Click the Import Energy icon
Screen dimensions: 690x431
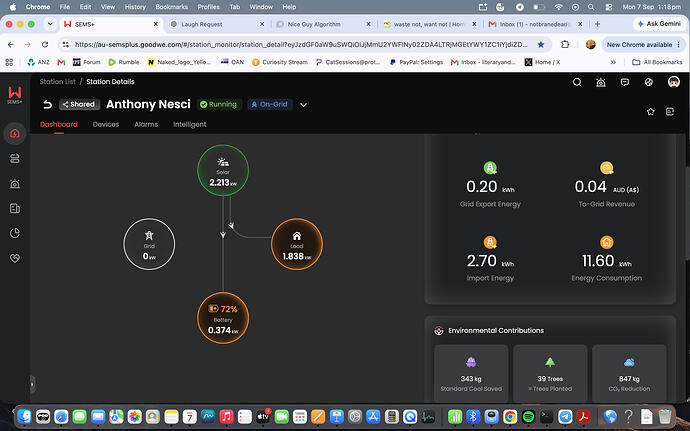[x=490, y=242]
